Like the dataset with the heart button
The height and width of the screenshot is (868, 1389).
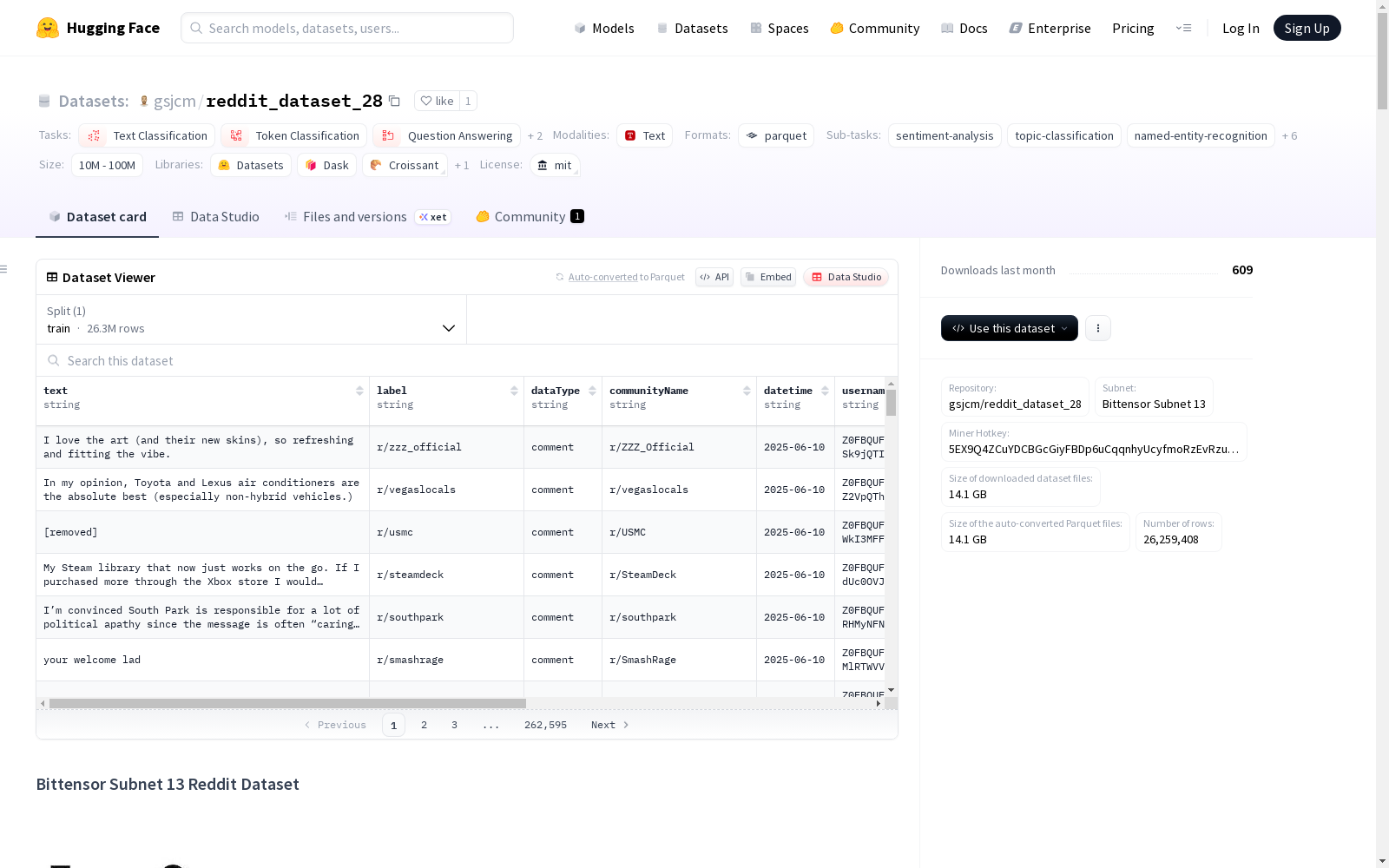click(x=437, y=101)
